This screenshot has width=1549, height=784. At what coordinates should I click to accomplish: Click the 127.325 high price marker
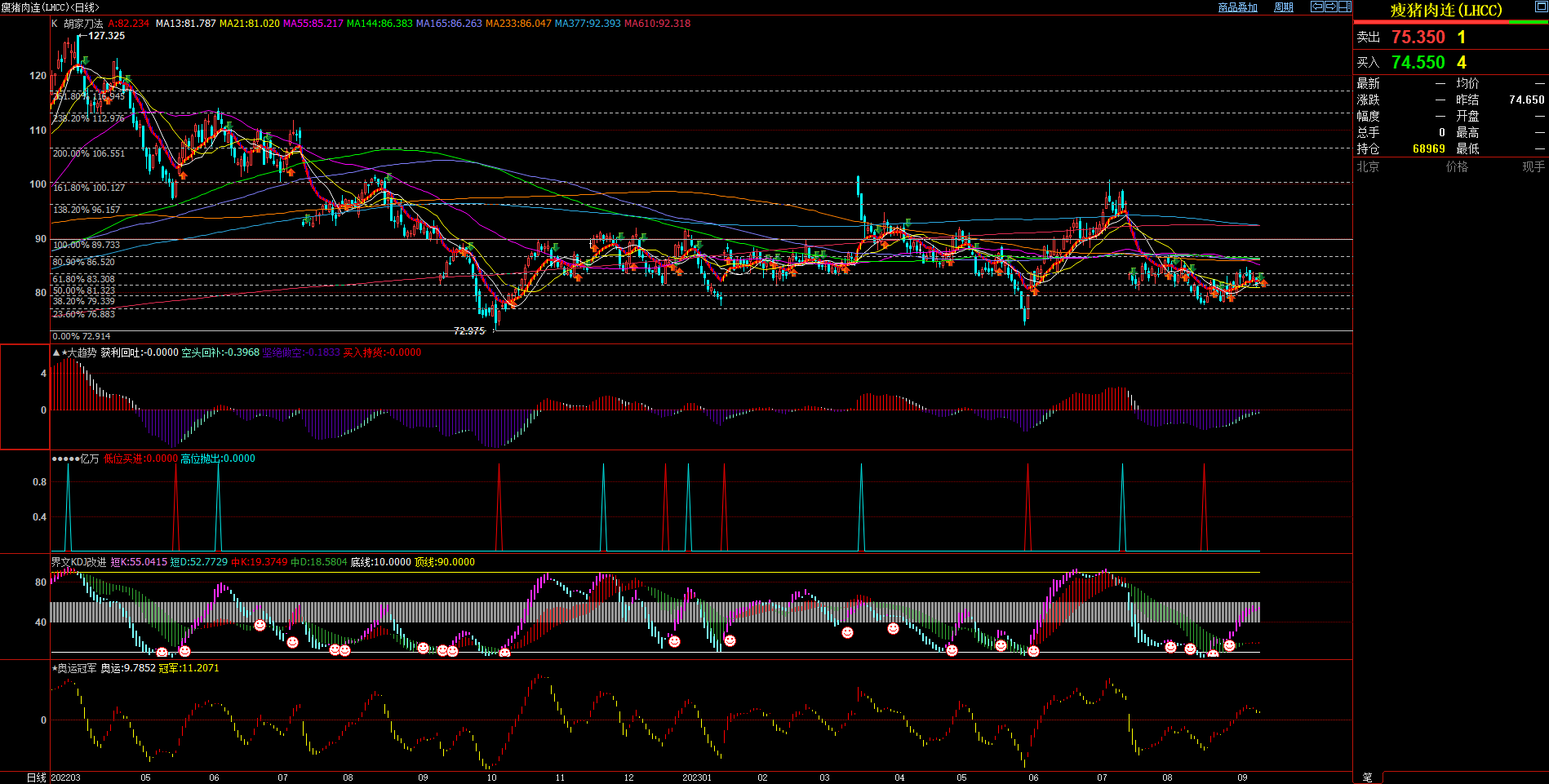(x=106, y=36)
